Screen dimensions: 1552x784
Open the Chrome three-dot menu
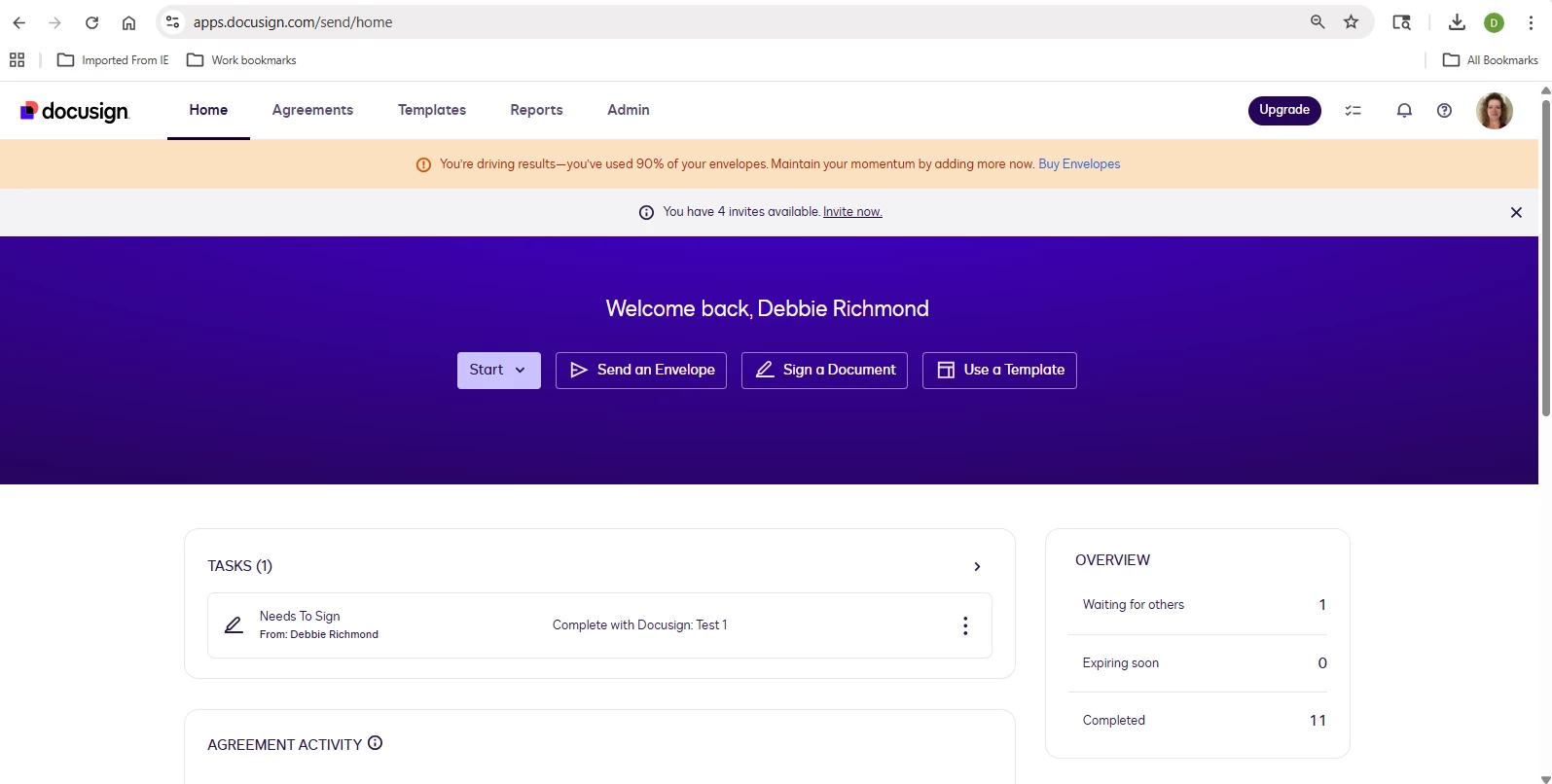[1531, 22]
